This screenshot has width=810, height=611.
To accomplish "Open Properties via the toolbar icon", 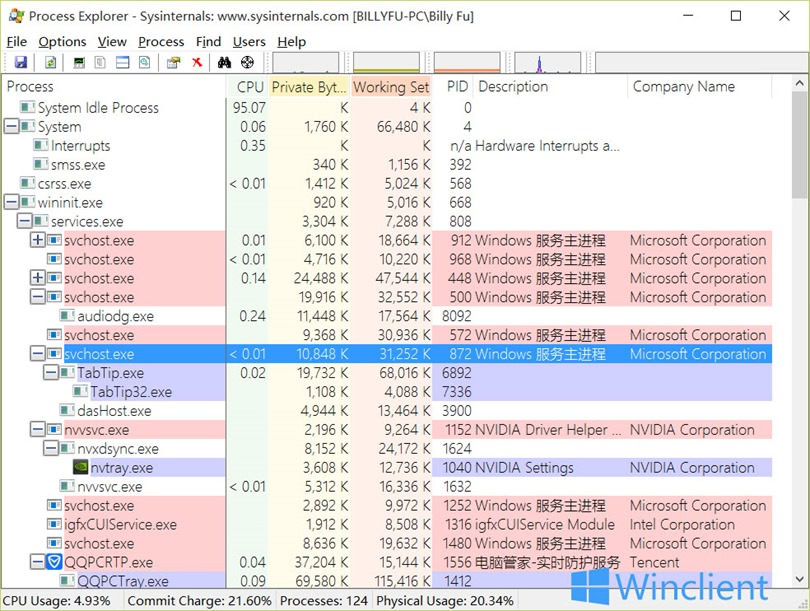I will 174,62.
